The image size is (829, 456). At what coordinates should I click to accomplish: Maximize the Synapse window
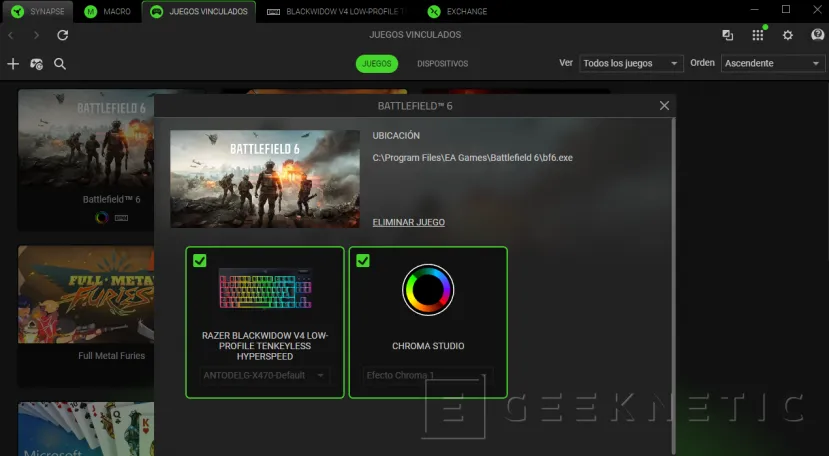pos(786,10)
